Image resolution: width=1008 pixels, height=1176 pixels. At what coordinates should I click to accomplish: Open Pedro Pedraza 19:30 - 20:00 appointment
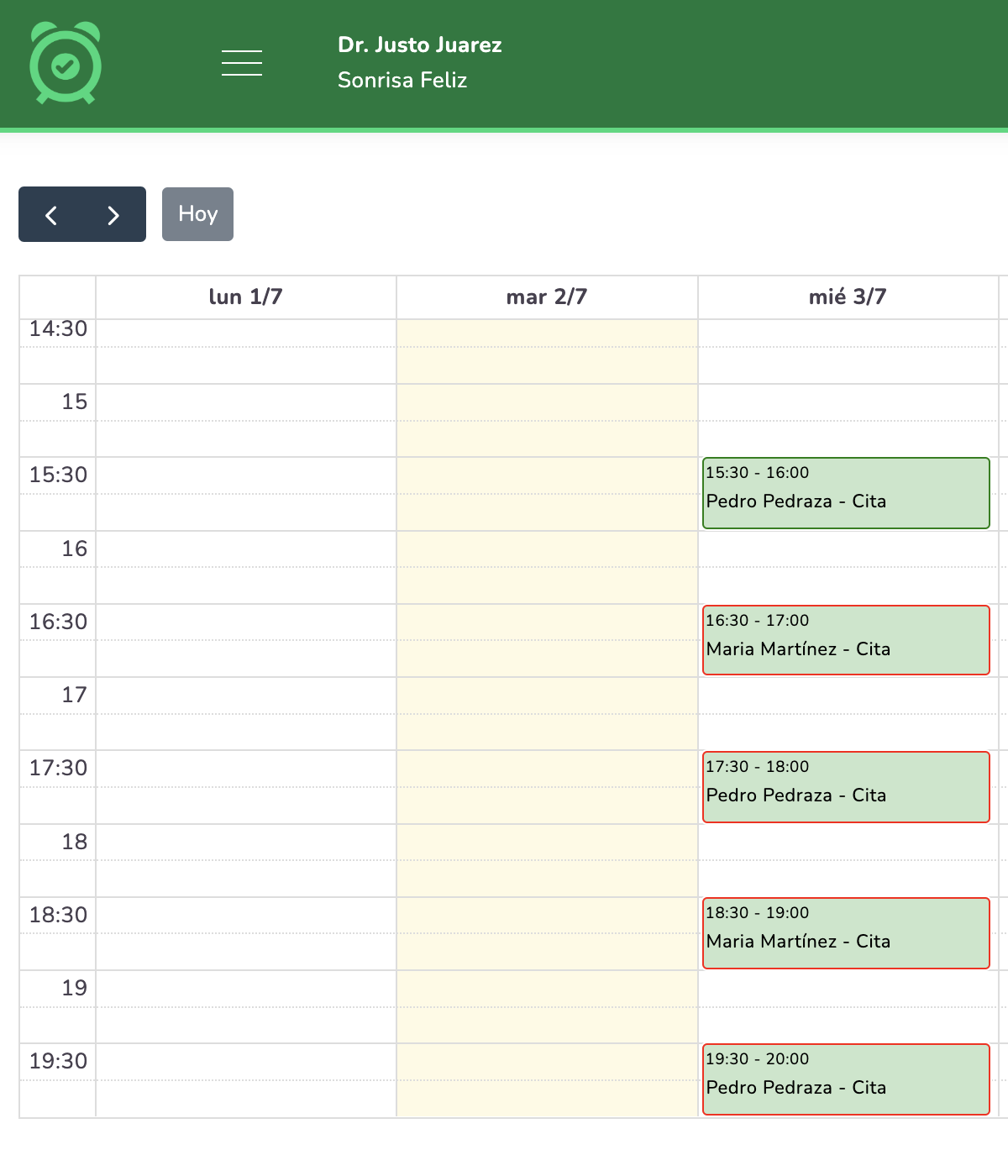tap(846, 1079)
